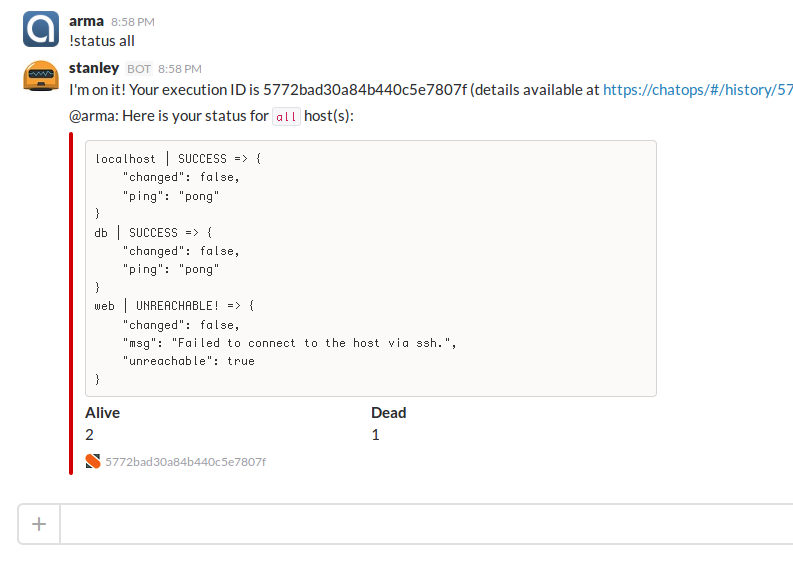Open arma's avatar profile picture
This screenshot has height=563, width=793.
tap(41, 29)
